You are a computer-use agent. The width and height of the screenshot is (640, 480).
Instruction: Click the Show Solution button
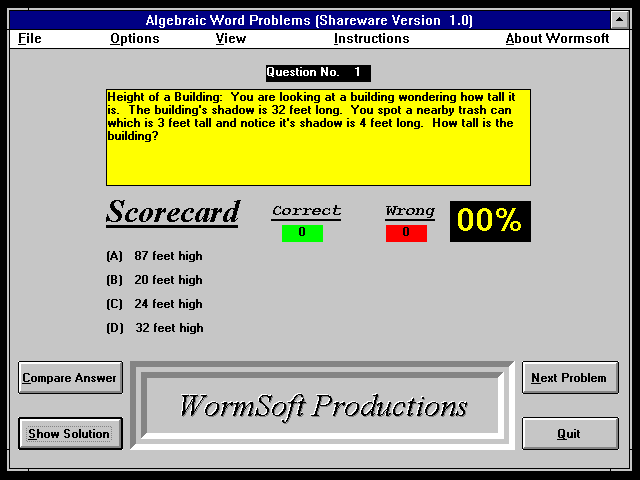pyautogui.click(x=70, y=434)
